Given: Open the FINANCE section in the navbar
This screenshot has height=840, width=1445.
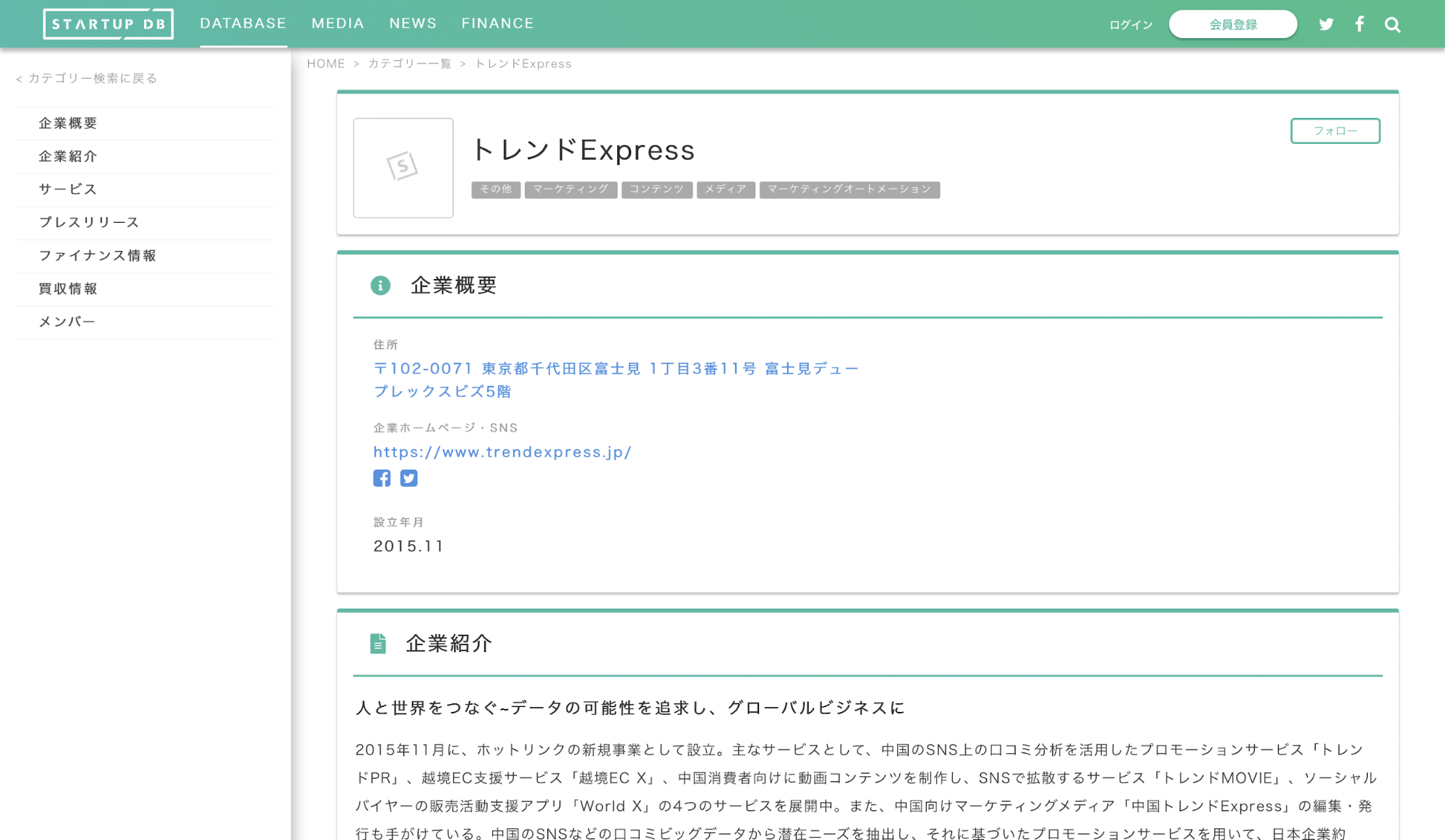Looking at the screenshot, I should point(497,22).
